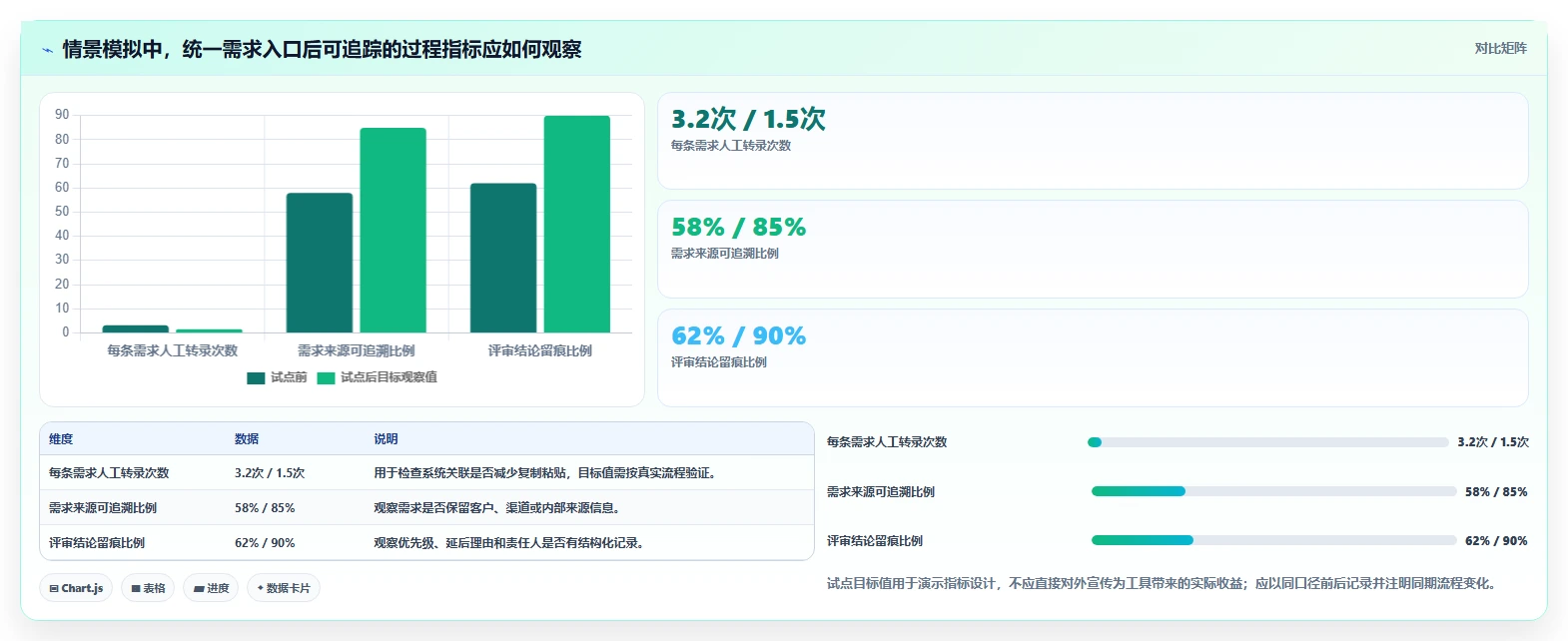1568x641 pixels.
Task: Click progress value 3.2次 / 1.5次
Action: pyautogui.click(x=1493, y=442)
